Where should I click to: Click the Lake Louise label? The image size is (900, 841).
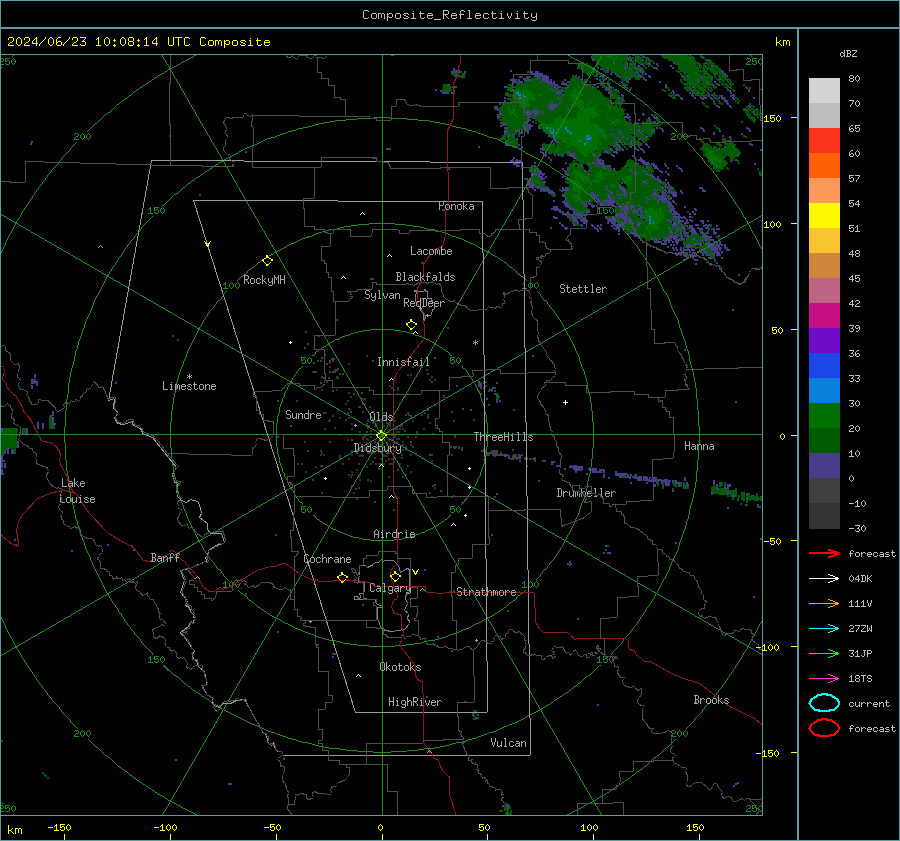(77, 491)
